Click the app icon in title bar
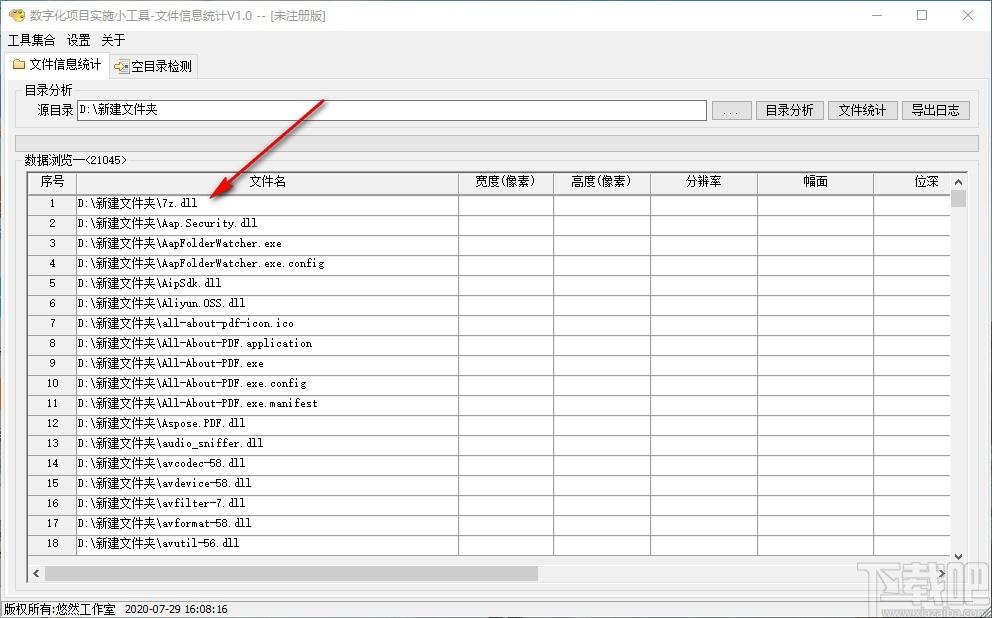This screenshot has width=992, height=618. (x=16, y=15)
